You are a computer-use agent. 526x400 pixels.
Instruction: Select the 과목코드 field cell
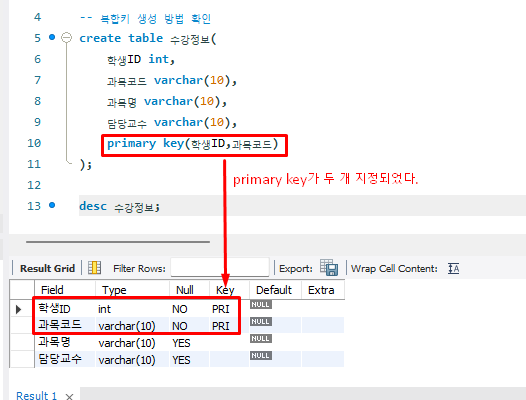65,325
